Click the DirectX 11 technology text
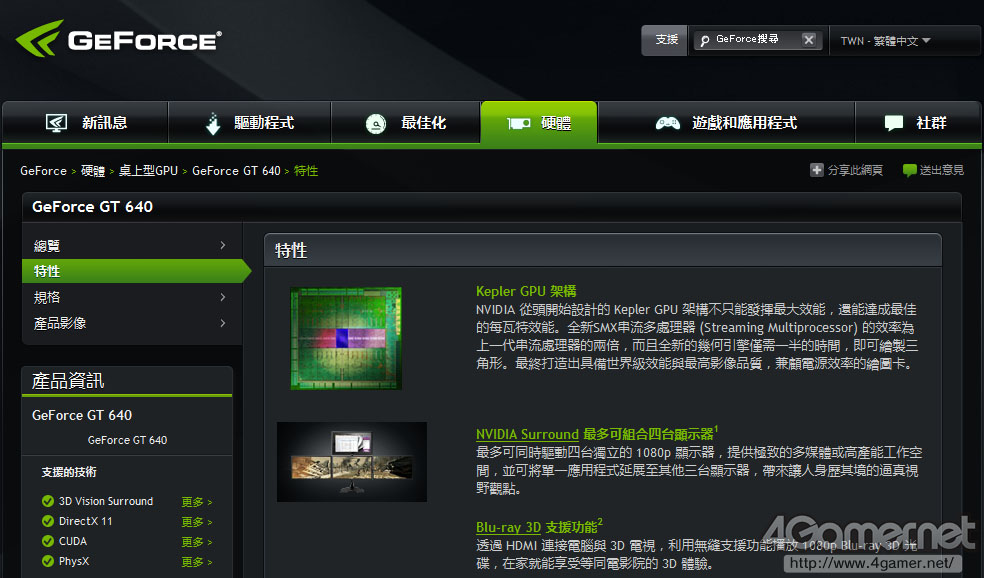984x578 pixels. click(85, 522)
